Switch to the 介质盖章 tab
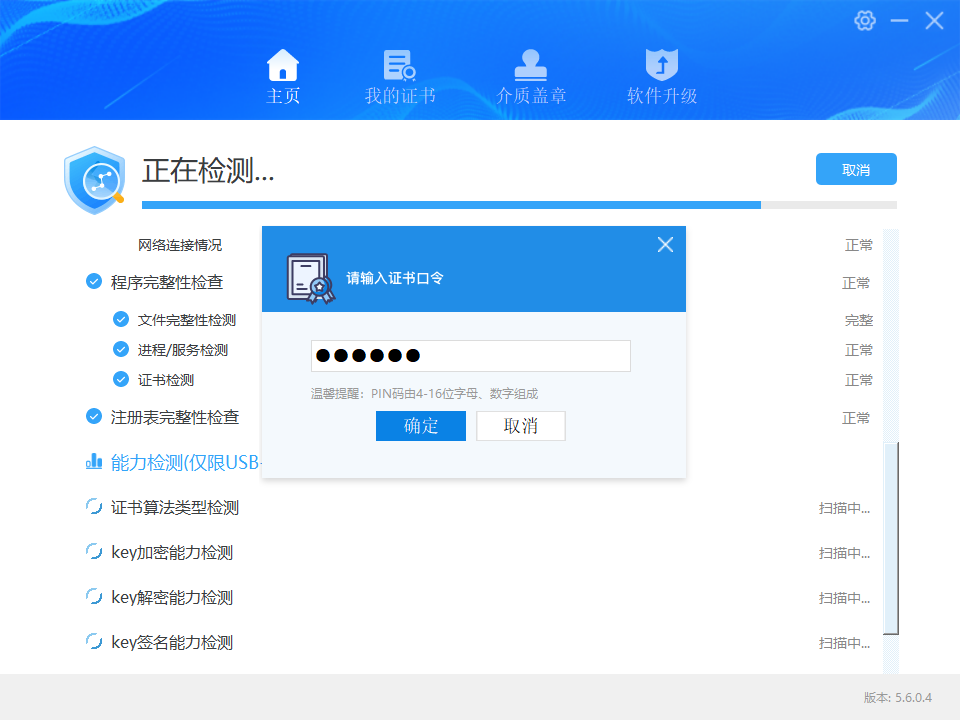This screenshot has height=720, width=960. click(x=531, y=77)
